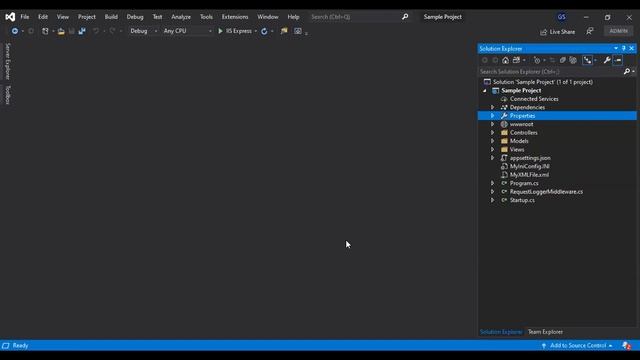The height and width of the screenshot is (360, 640).
Task: Click Switch Views icon in Solution Explorer
Action: click(516, 60)
